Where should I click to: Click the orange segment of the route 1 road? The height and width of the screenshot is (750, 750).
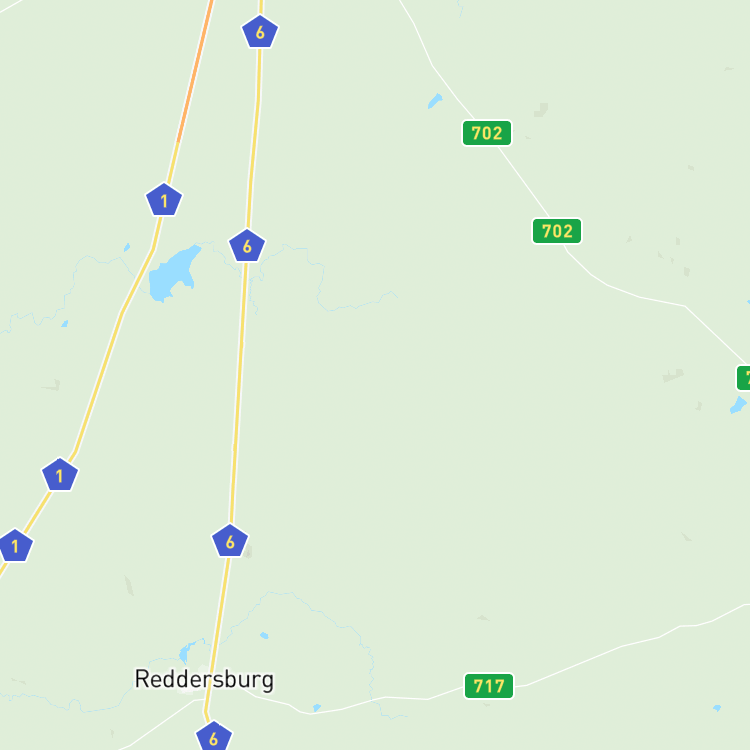tap(195, 71)
